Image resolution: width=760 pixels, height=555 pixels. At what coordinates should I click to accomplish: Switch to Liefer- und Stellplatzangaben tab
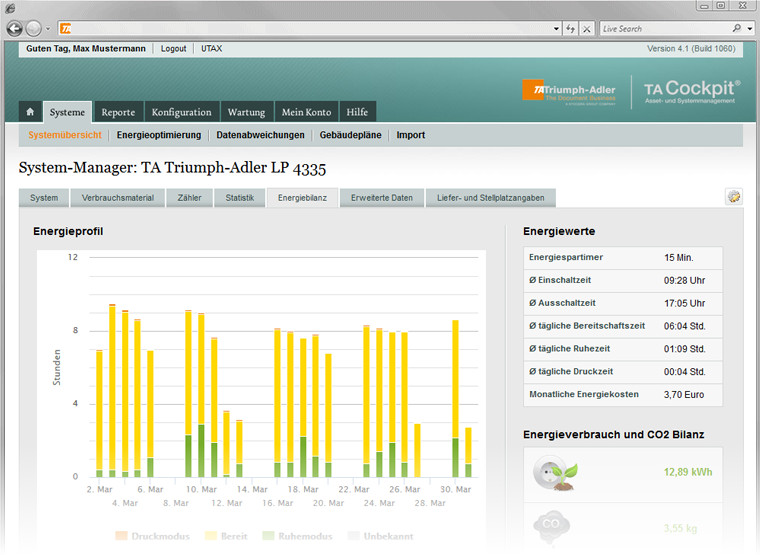pyautogui.click(x=491, y=198)
